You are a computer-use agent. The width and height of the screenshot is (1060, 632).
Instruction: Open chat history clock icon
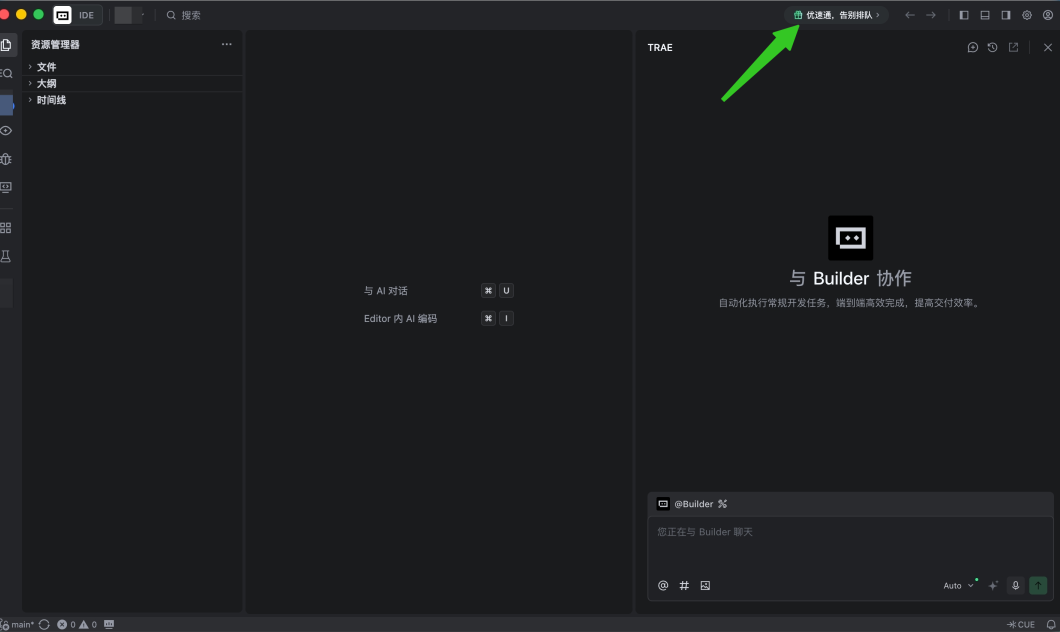coord(992,47)
